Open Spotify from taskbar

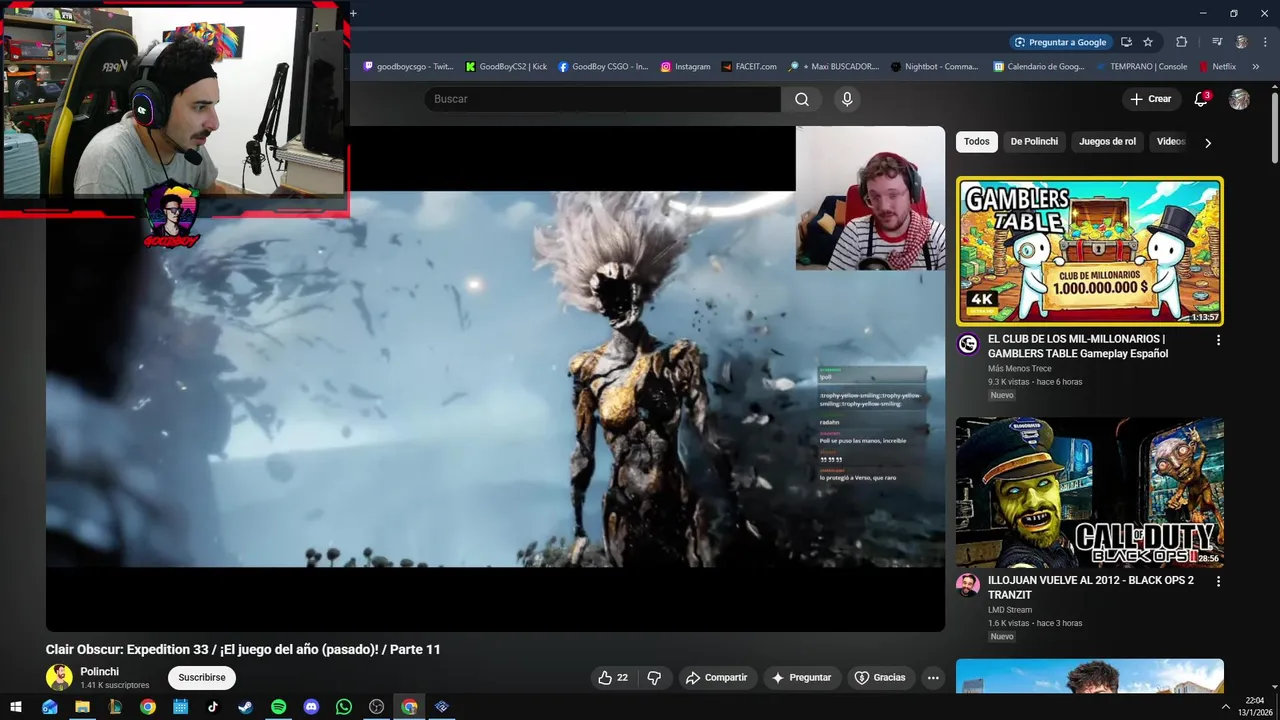point(278,707)
